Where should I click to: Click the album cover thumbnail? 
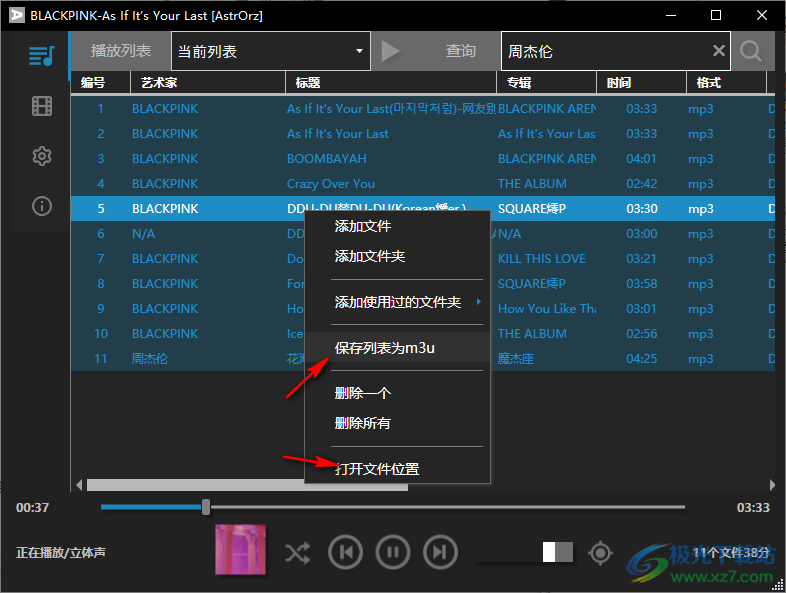point(240,549)
